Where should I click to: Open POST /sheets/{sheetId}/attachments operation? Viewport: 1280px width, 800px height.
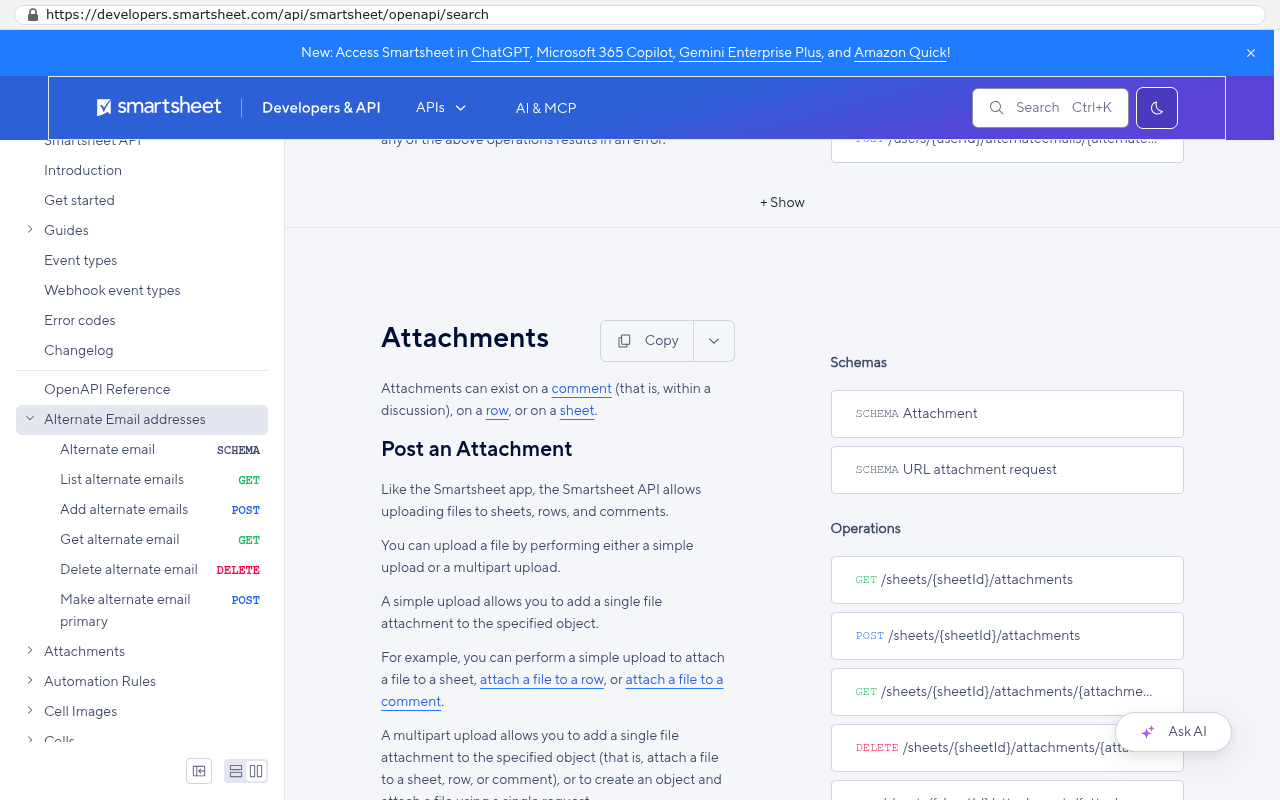pos(1007,636)
